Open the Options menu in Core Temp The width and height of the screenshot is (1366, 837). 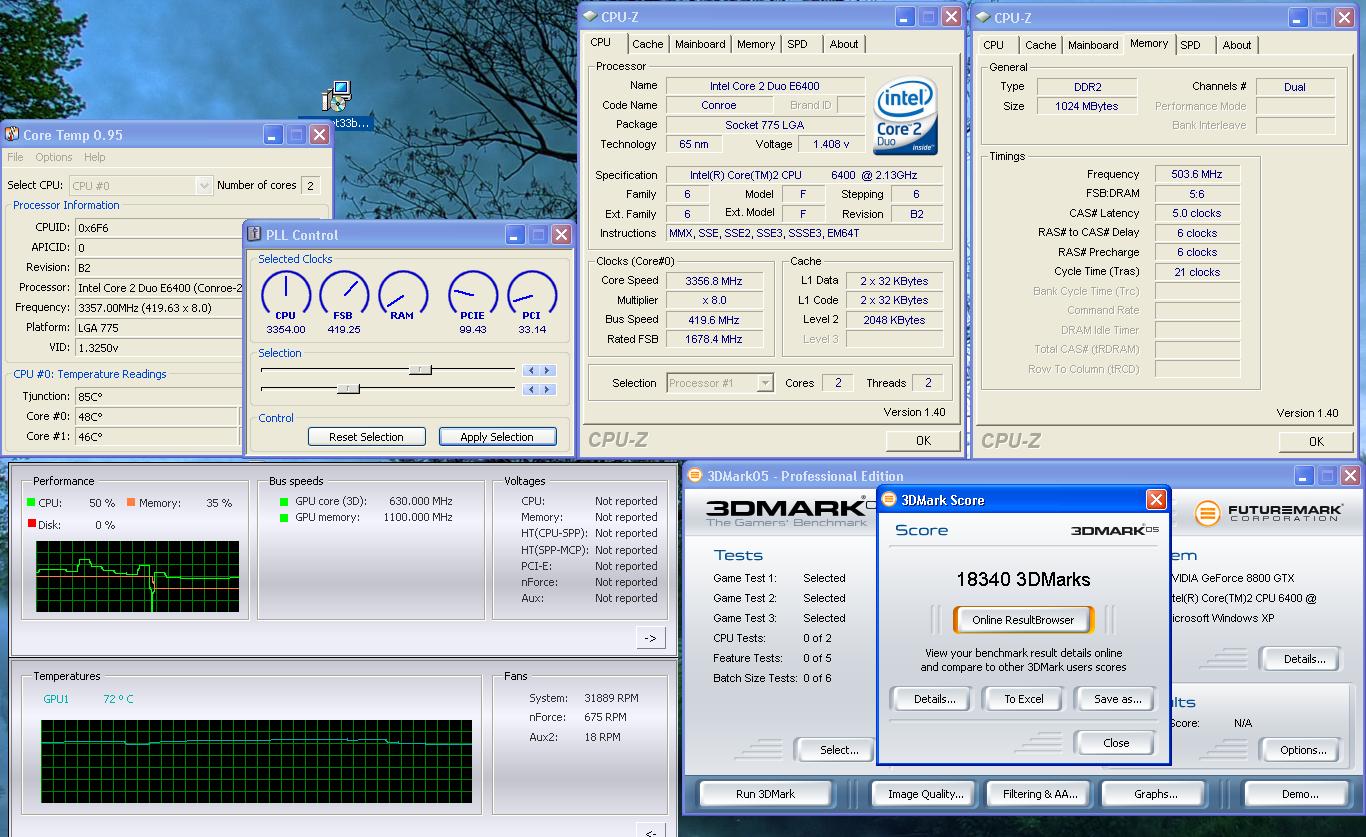(53, 157)
